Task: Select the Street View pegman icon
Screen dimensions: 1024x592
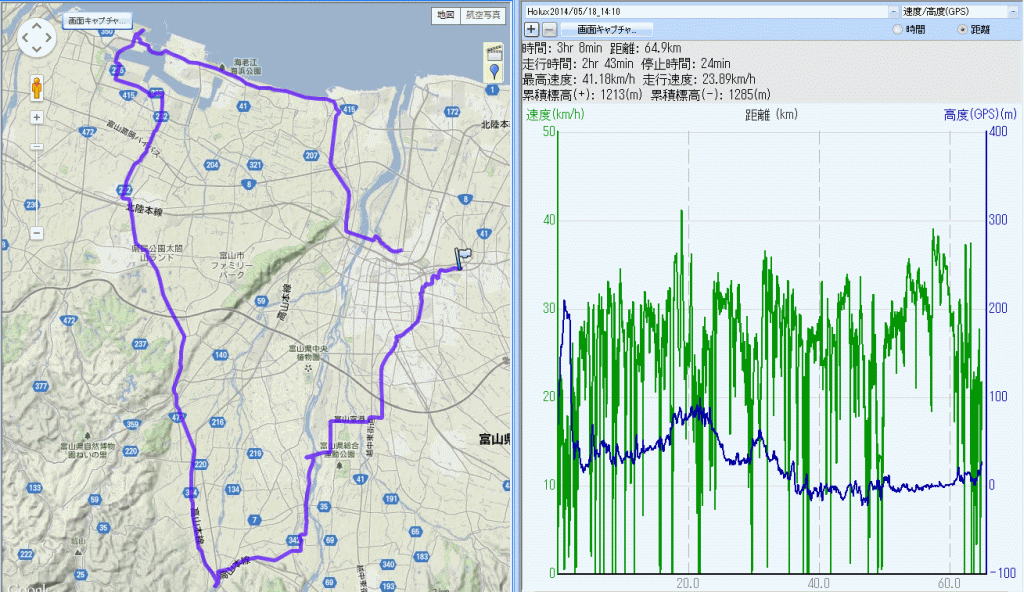Action: (37, 89)
